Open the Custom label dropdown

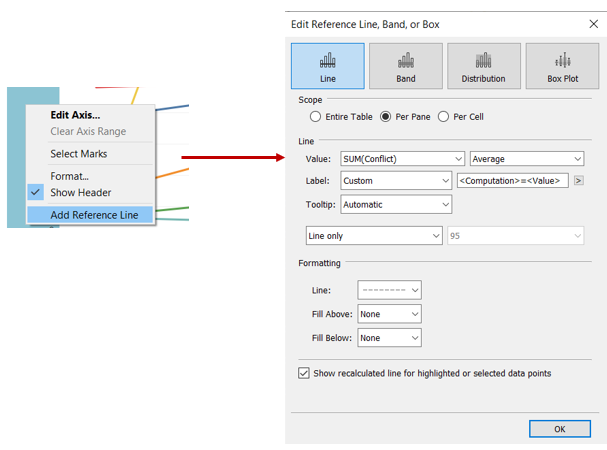[396, 181]
